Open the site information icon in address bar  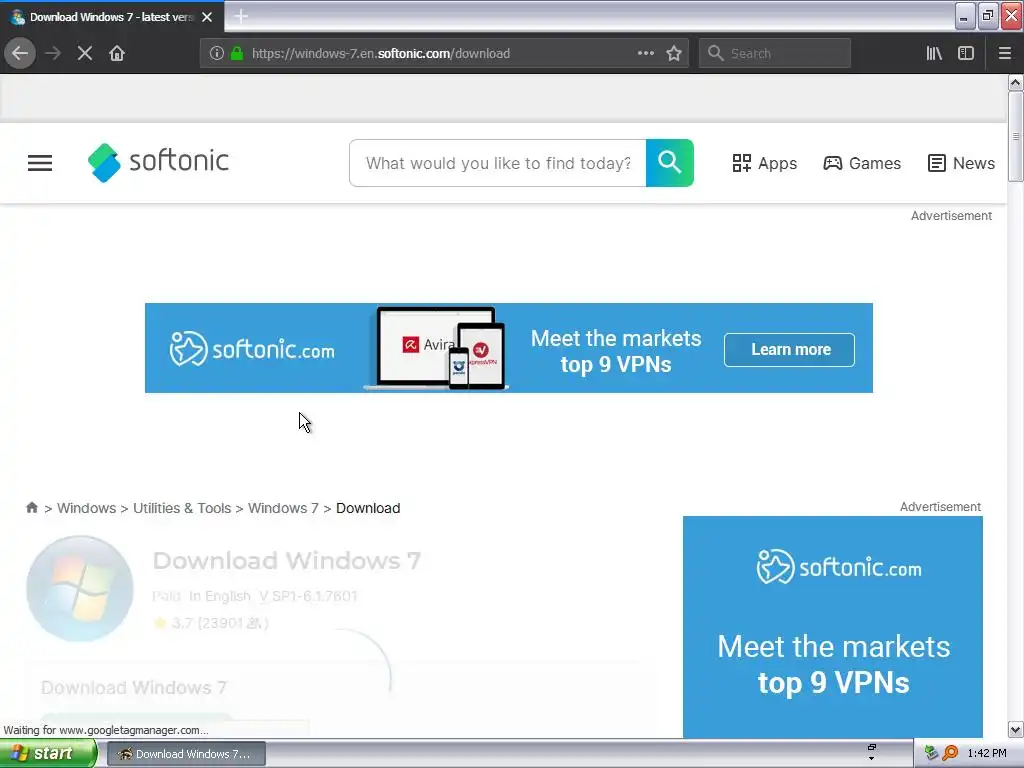coord(216,54)
